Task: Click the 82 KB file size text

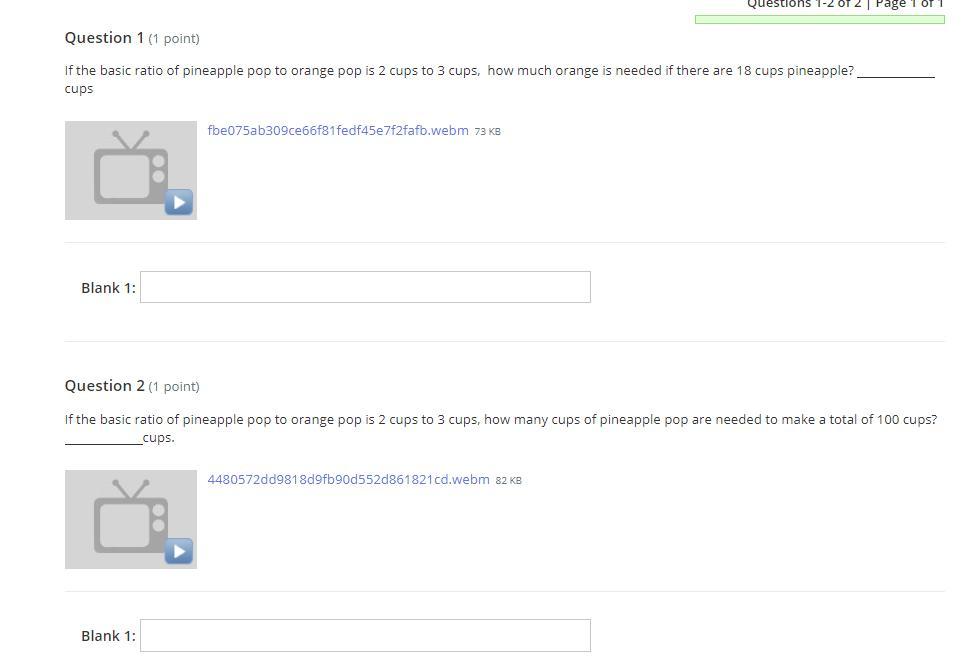Action: pos(508,481)
